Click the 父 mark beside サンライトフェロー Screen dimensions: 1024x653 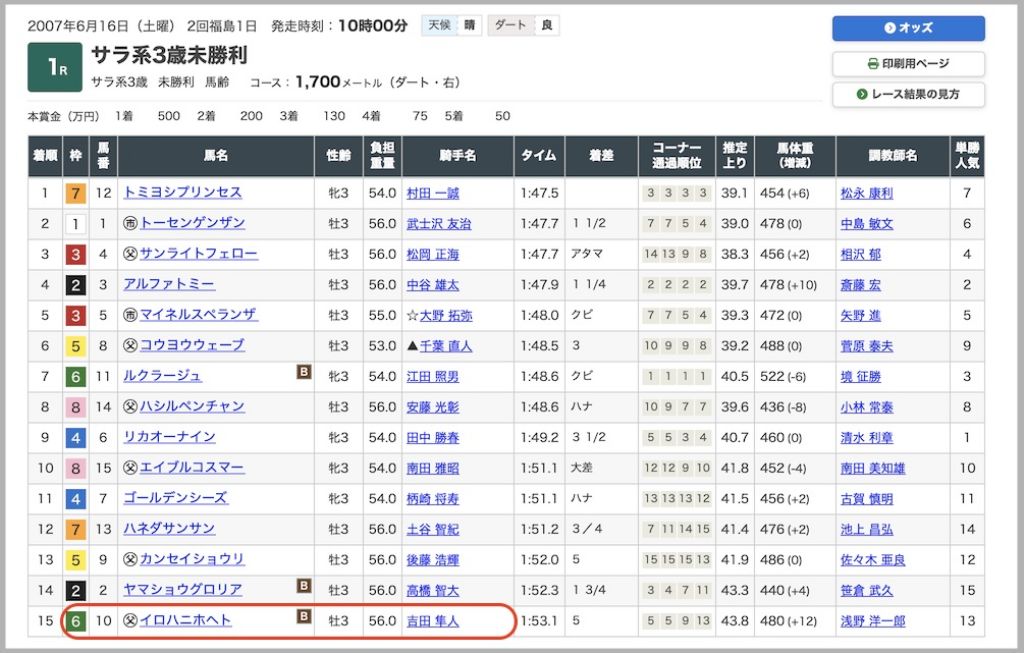131,254
